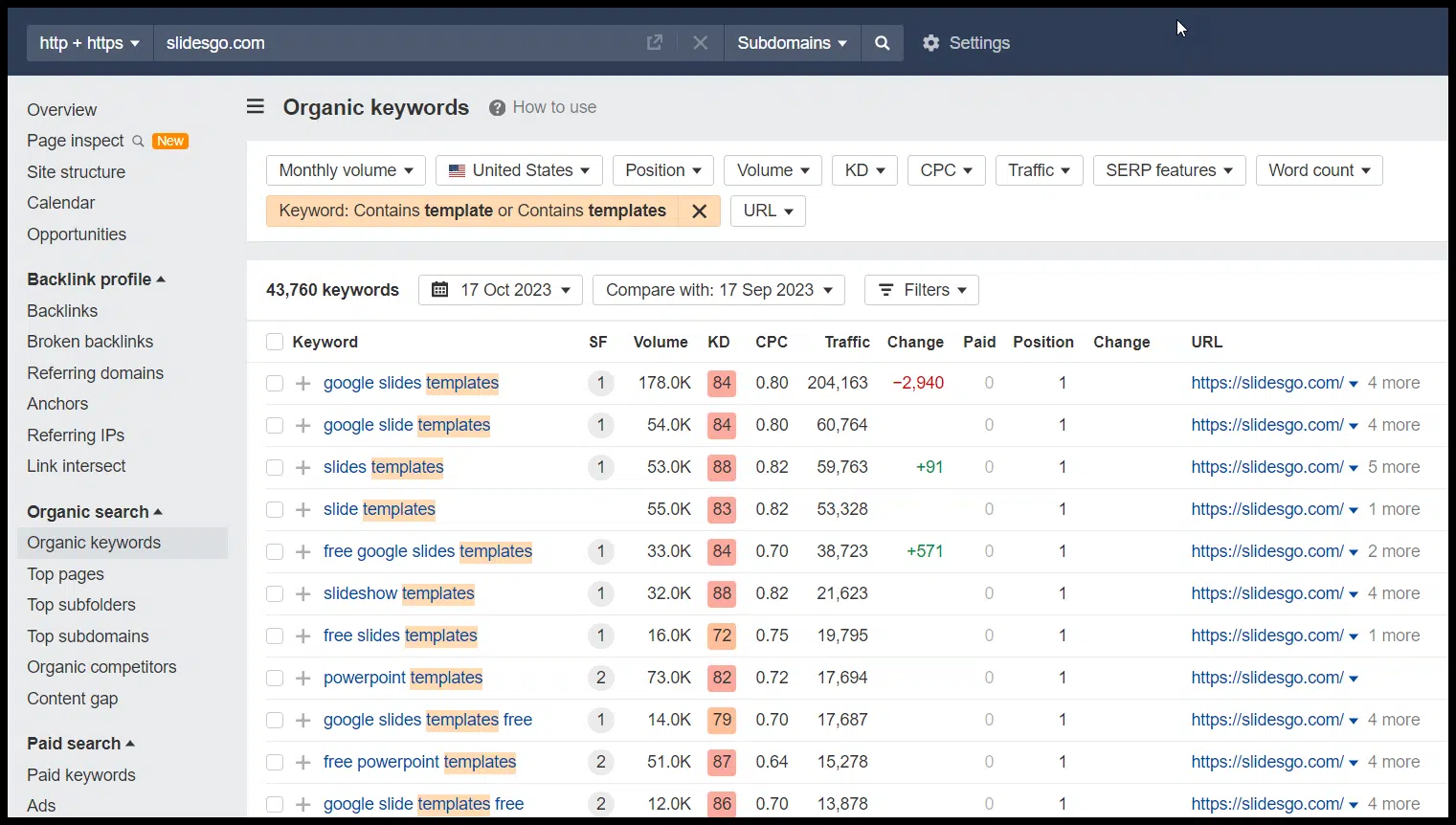Click the calendar icon in date picker
Viewport: 1456px width, 825px height.
(x=440, y=290)
